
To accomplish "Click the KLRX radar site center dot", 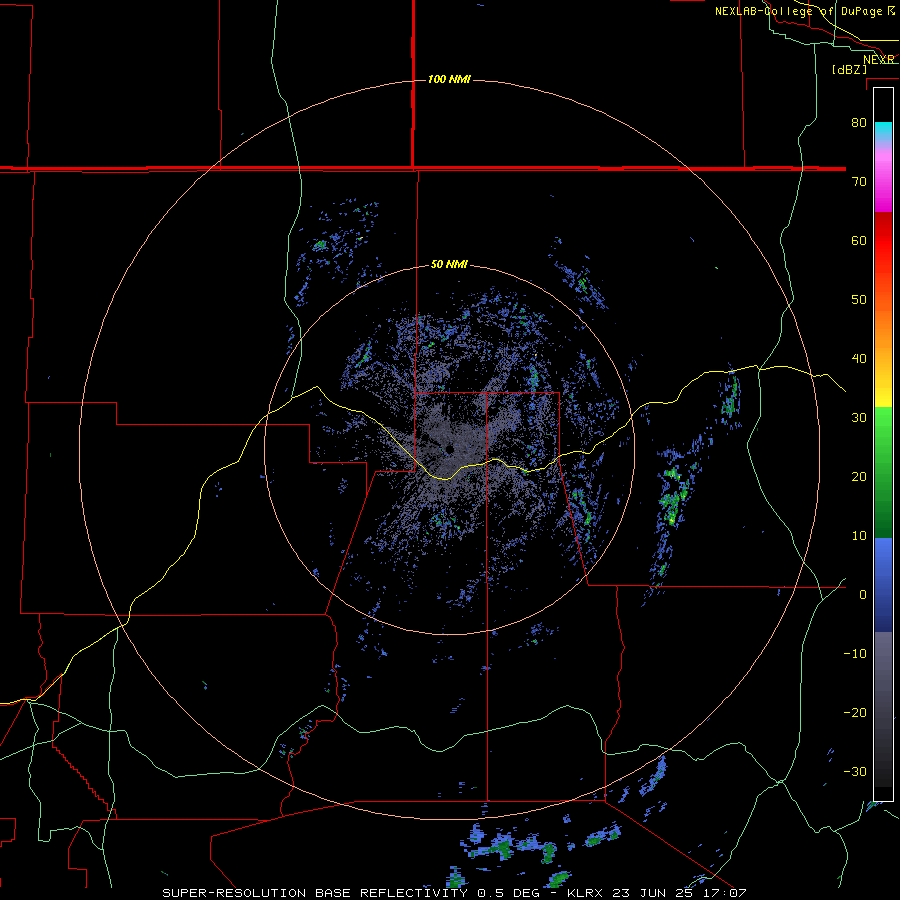I will (x=449, y=449).
